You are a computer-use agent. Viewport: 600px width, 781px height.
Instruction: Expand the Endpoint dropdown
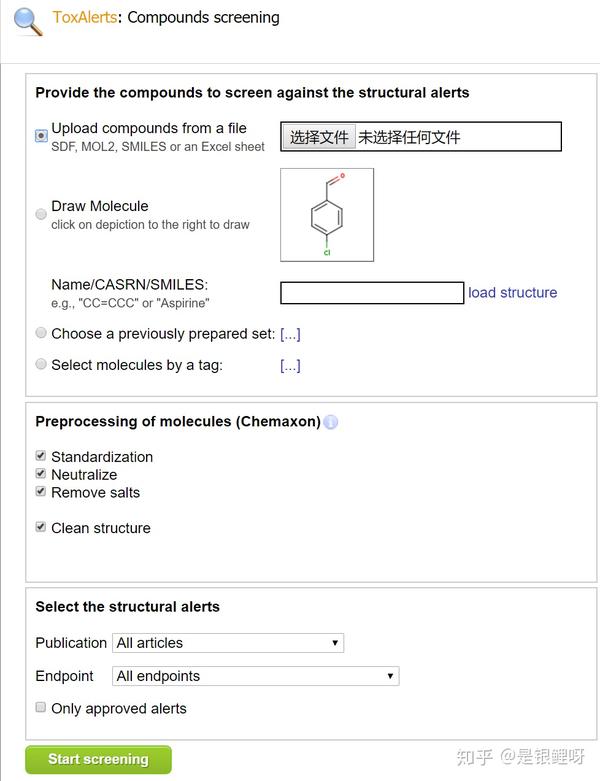coord(256,676)
